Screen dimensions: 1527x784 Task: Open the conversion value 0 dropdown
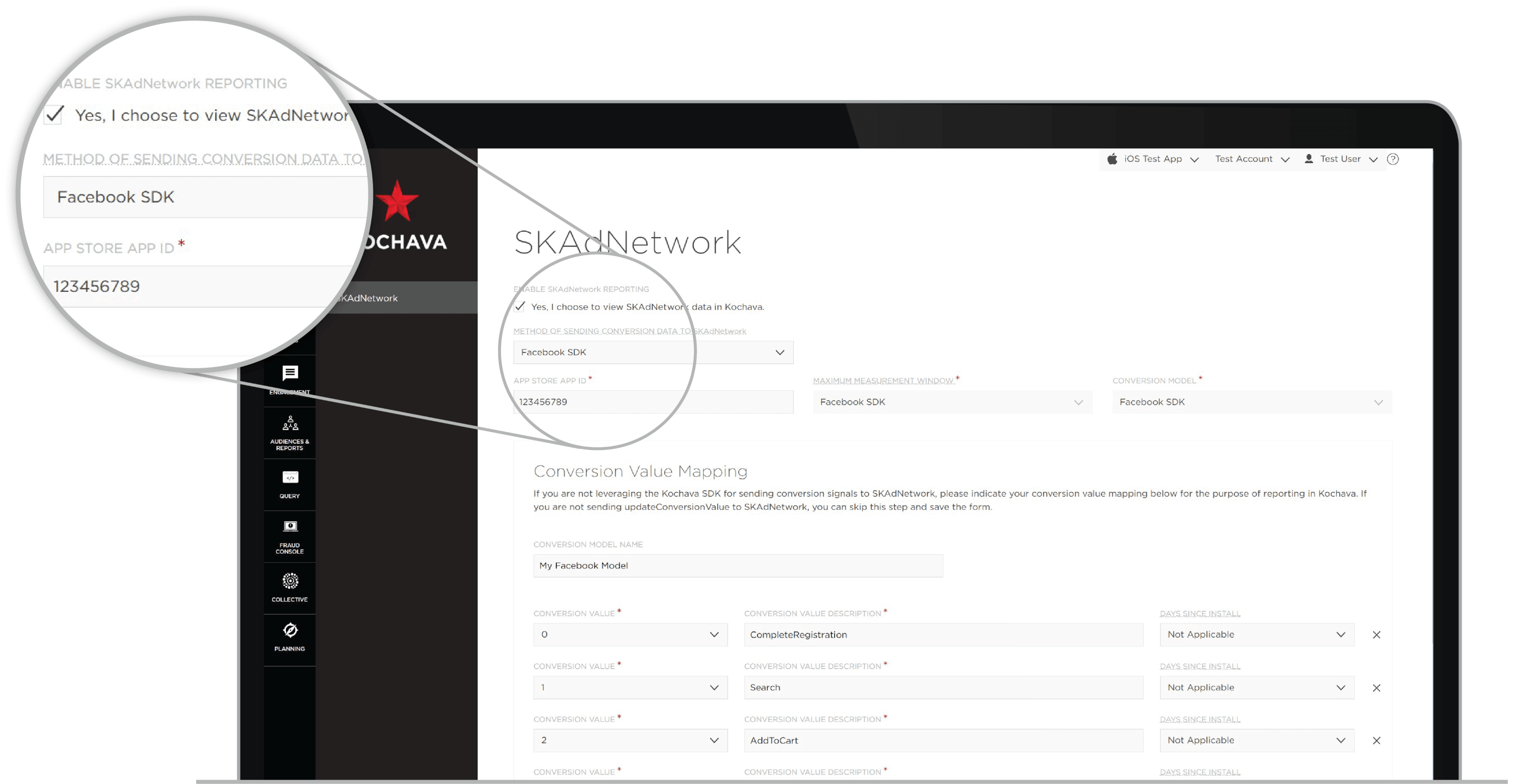click(x=630, y=635)
